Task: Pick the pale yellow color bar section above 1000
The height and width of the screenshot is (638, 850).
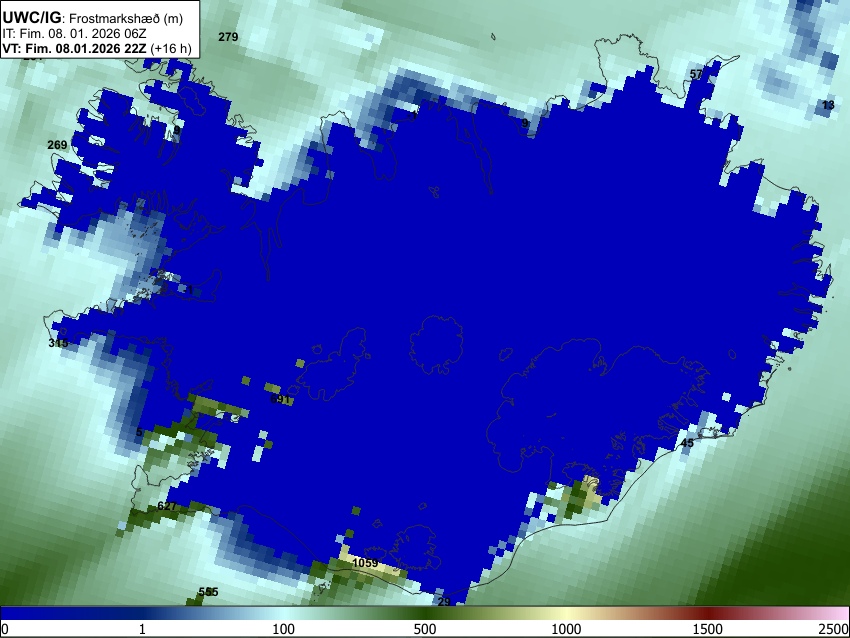Action: click(566, 613)
